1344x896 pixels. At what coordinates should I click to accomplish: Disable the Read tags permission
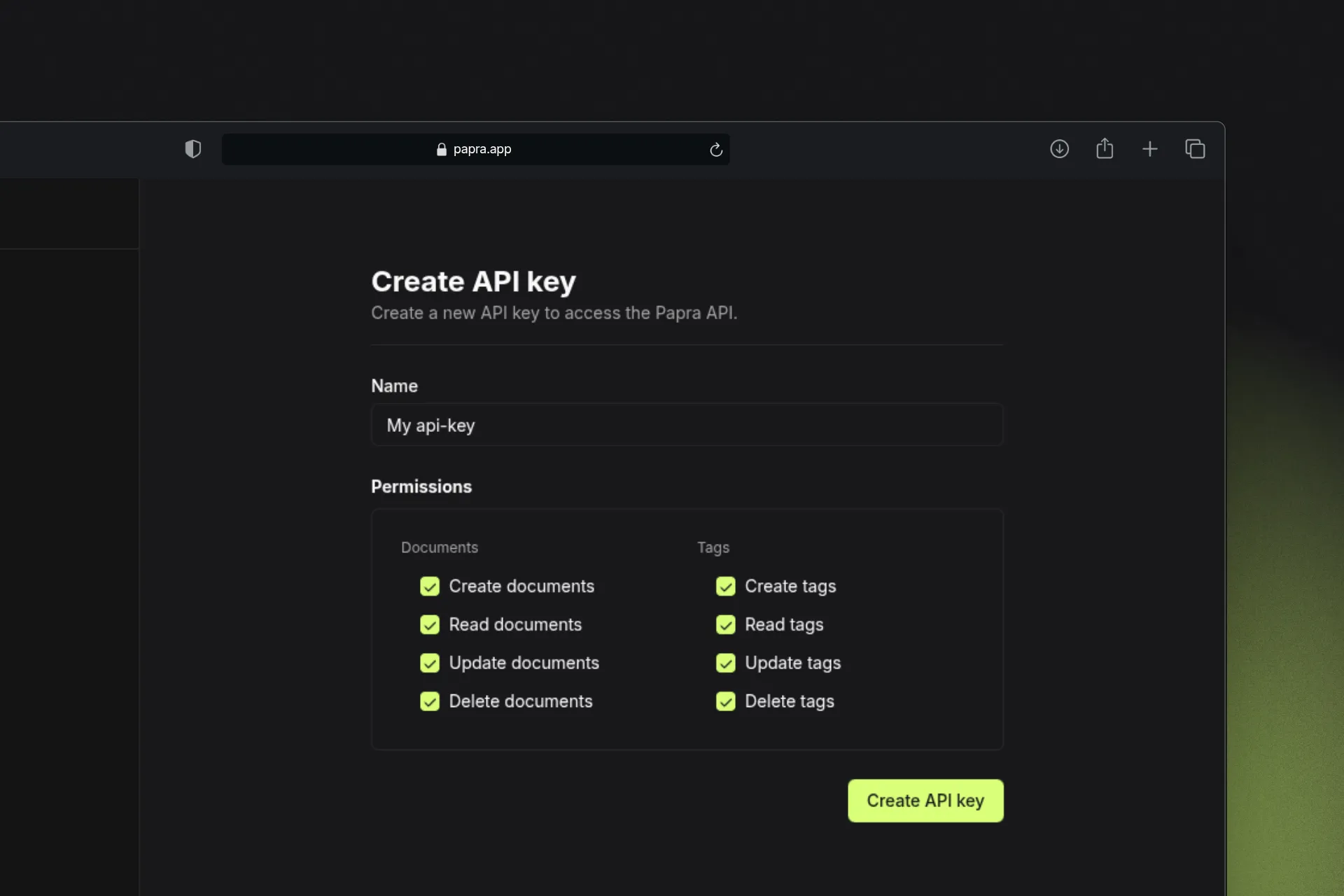(x=726, y=624)
